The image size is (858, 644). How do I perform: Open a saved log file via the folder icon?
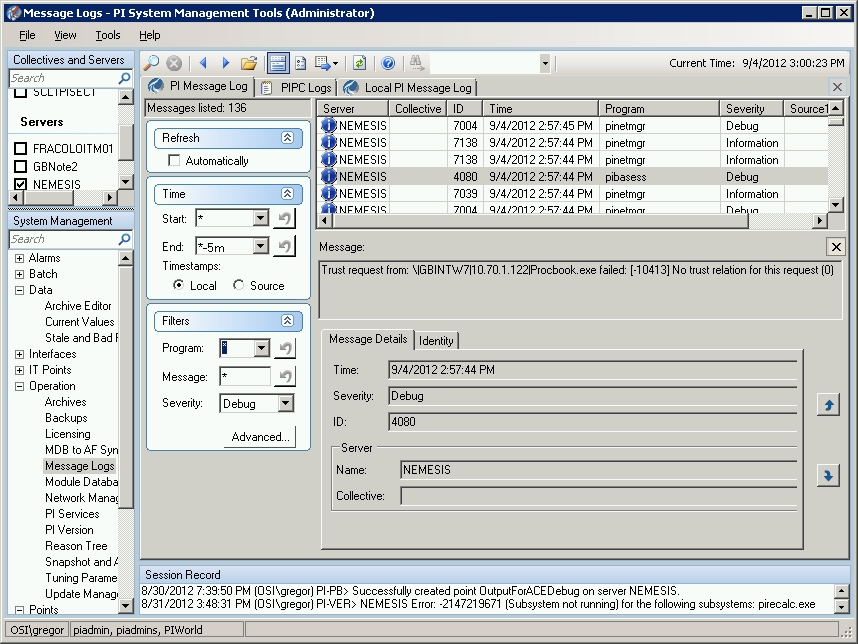coord(248,63)
